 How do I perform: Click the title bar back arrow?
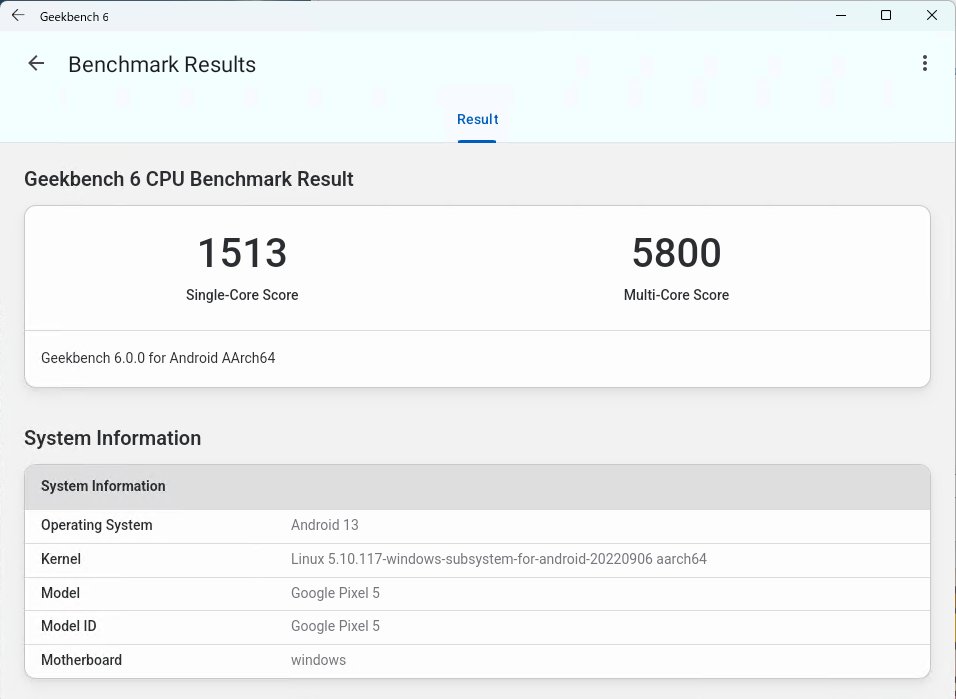pos(18,16)
